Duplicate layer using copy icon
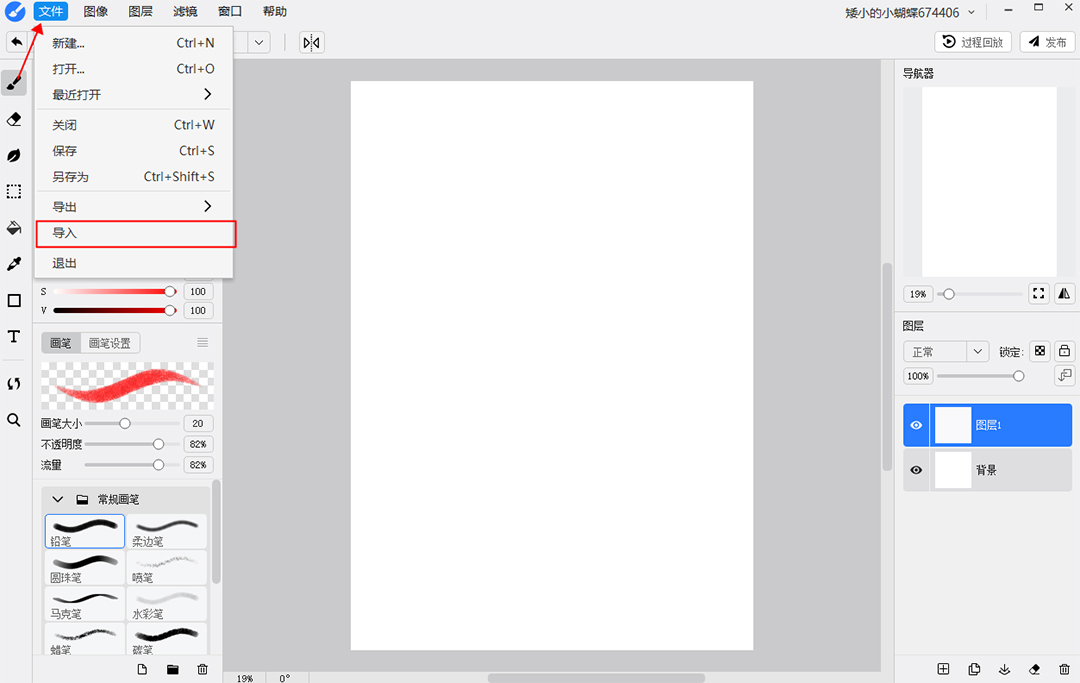Image resolution: width=1080 pixels, height=683 pixels. pos(974,669)
